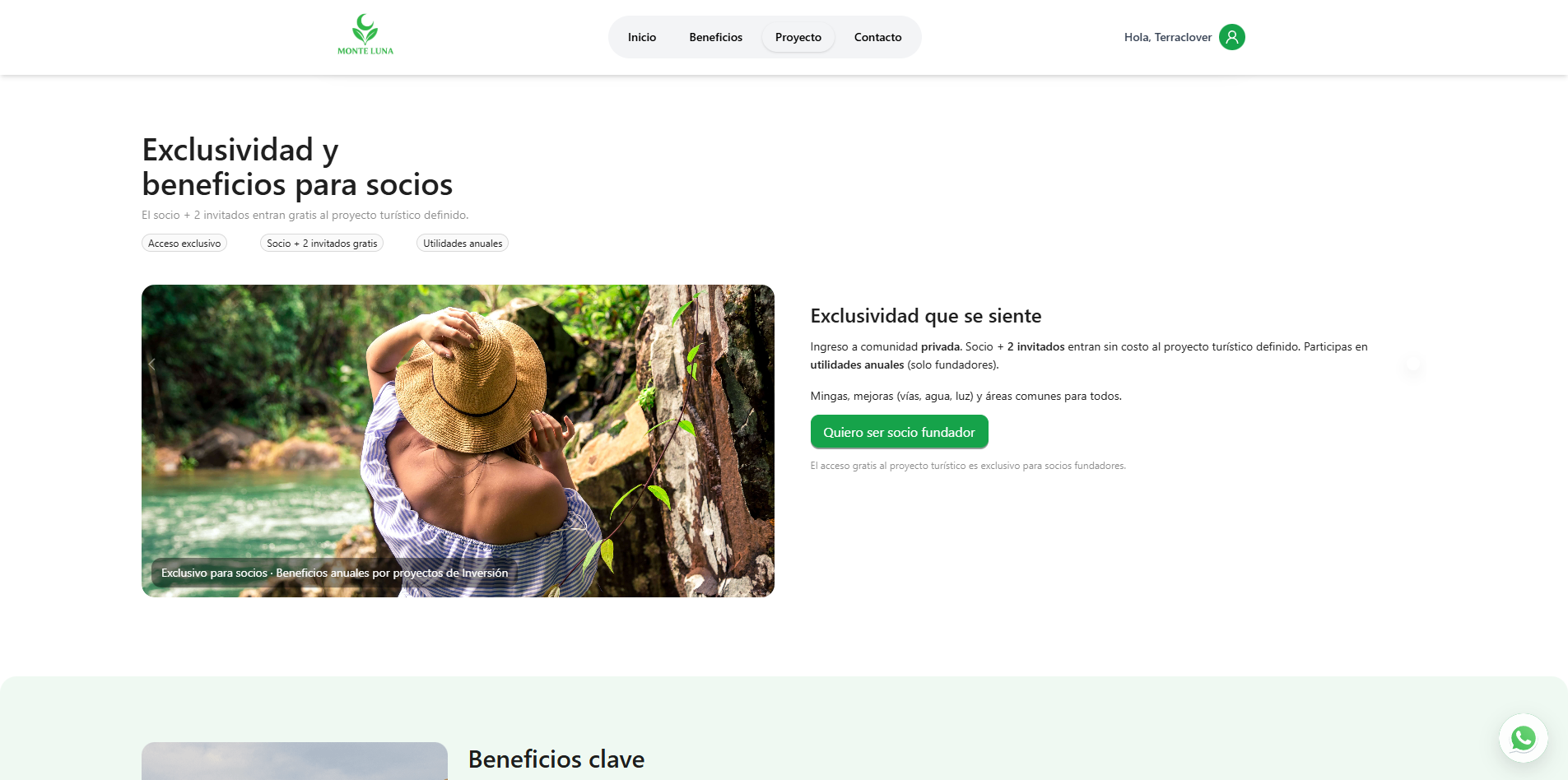Open the Contacto page

point(877,37)
